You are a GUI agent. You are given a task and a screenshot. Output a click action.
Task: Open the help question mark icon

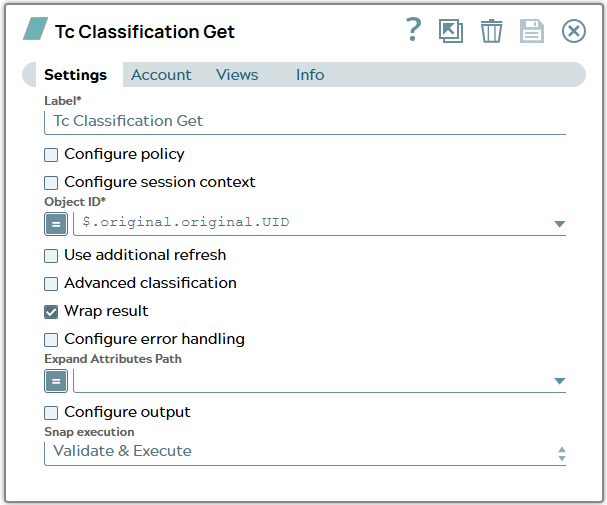[413, 30]
